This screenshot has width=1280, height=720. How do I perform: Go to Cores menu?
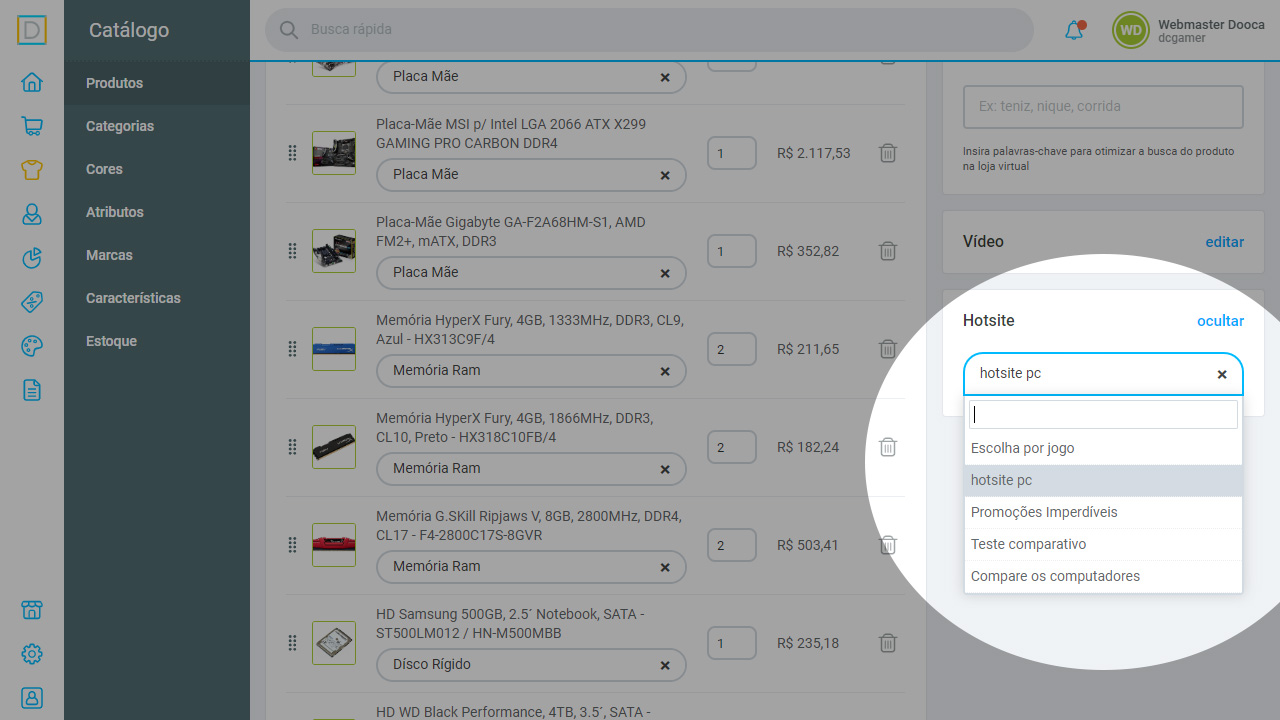[157, 169]
